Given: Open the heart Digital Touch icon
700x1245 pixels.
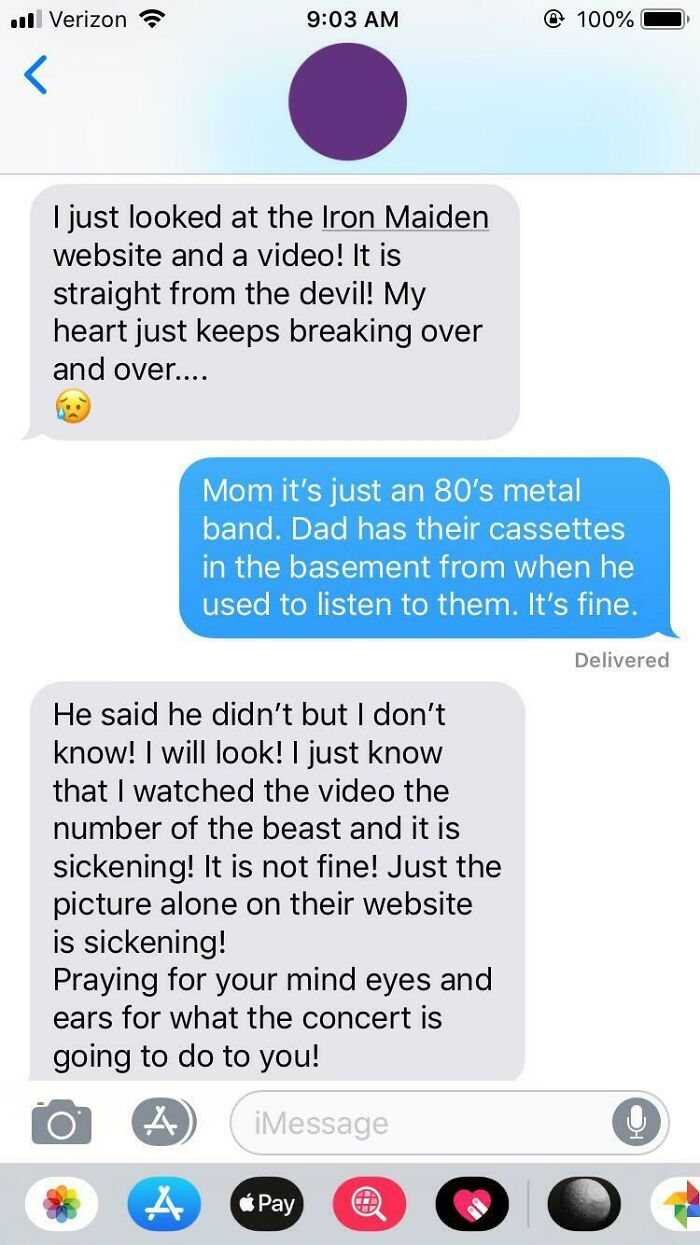Looking at the screenshot, I should [472, 1204].
